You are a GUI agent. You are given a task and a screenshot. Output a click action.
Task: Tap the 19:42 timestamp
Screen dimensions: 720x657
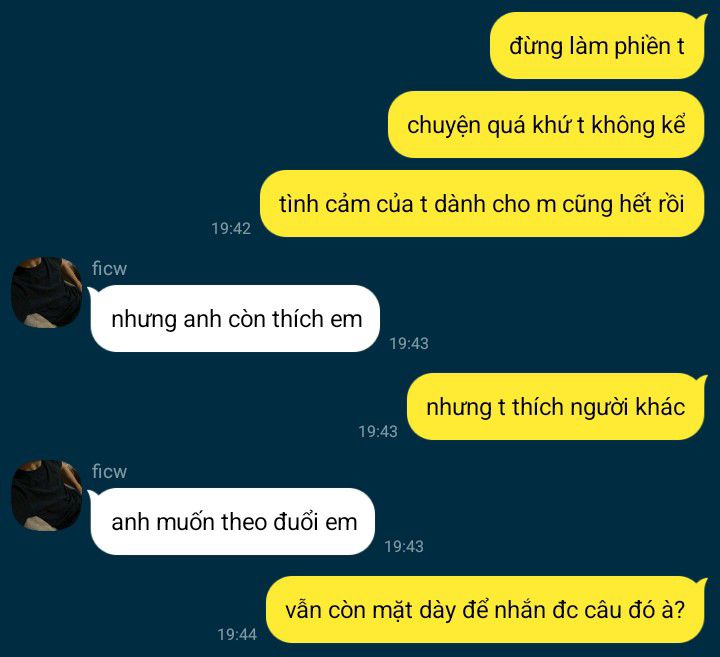pyautogui.click(x=231, y=228)
